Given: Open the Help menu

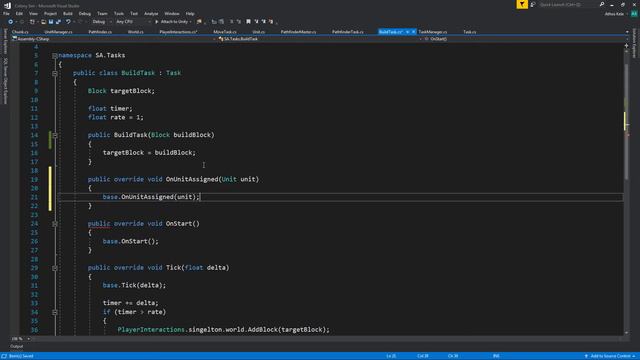Looking at the screenshot, I should (x=190, y=13).
